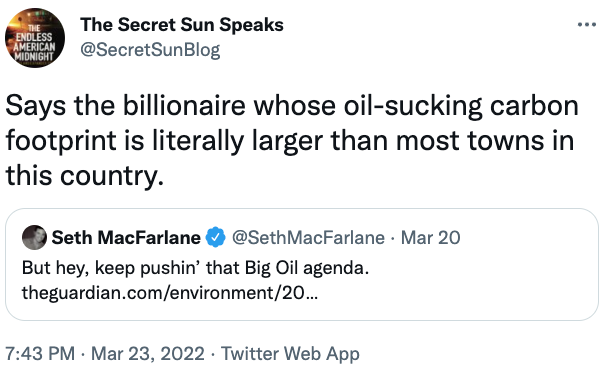Open Seth MacFarlane display name in quoted tweet
The height and width of the screenshot is (373, 603).
[x=126, y=238]
